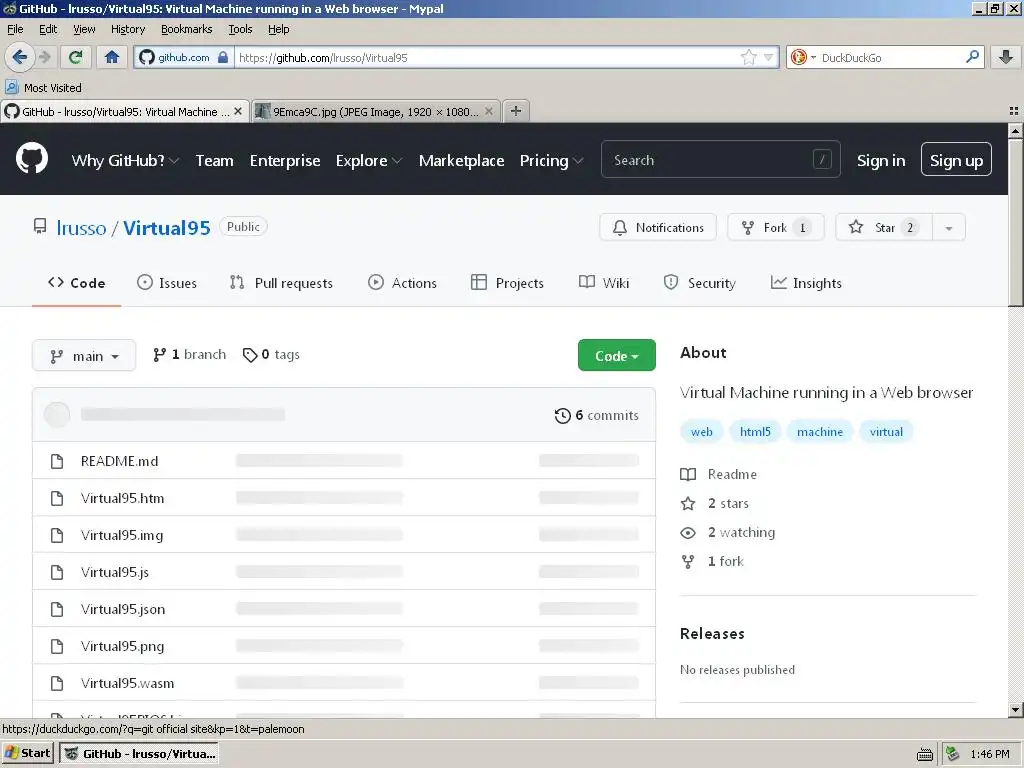Switch to the Insights tab
Image resolution: width=1024 pixels, height=768 pixels.
pyautogui.click(x=807, y=283)
